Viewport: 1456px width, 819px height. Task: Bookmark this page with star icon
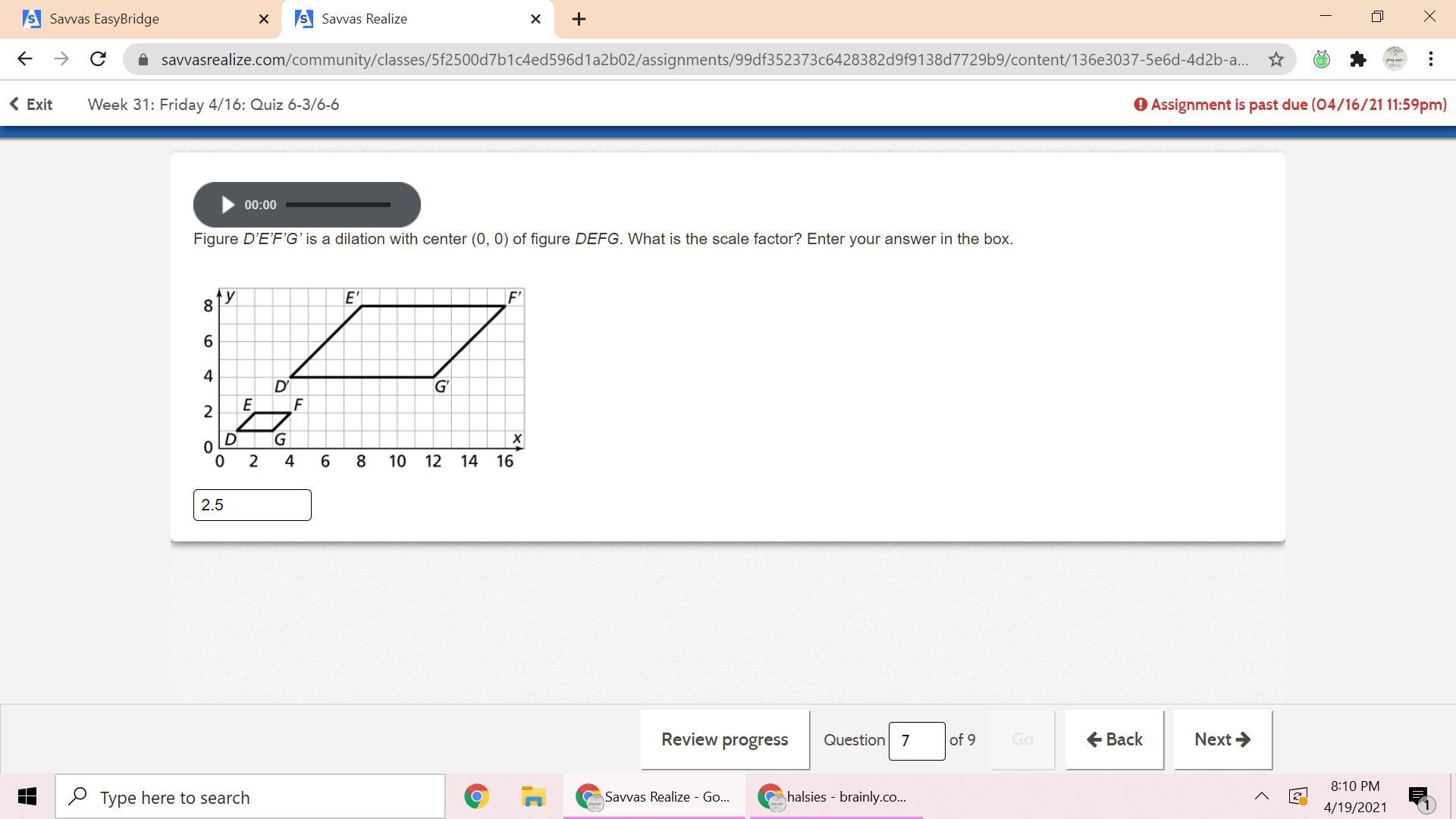1276,59
